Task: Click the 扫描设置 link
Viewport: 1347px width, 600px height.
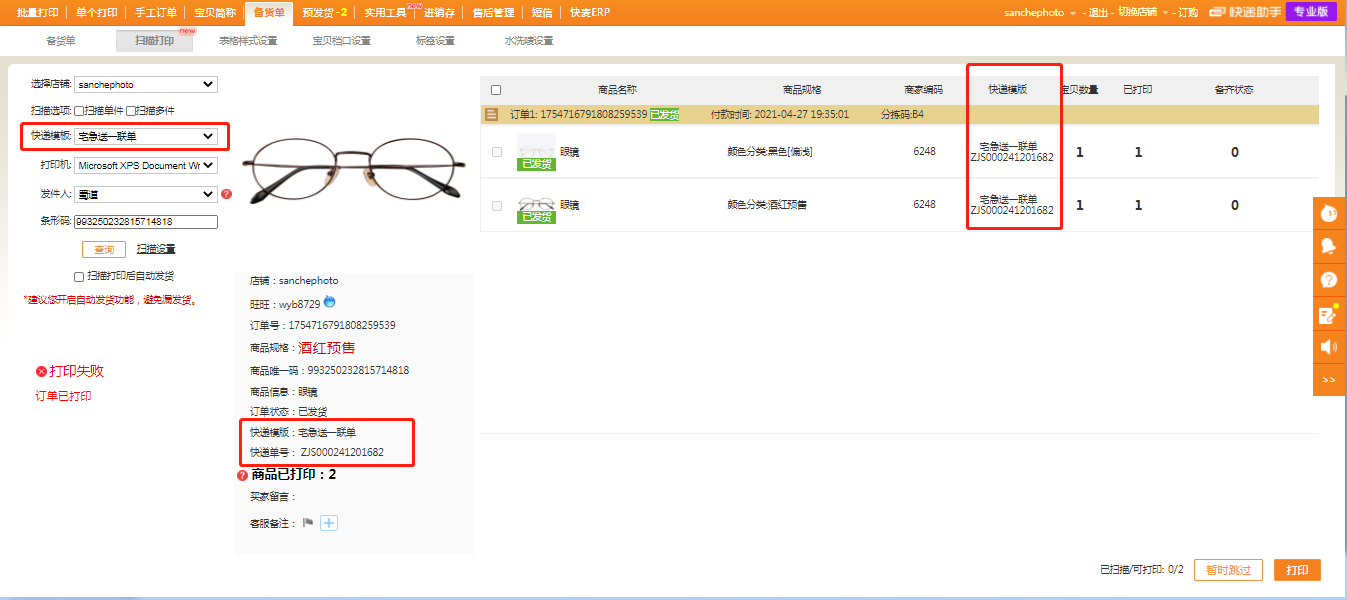Action: [156, 249]
